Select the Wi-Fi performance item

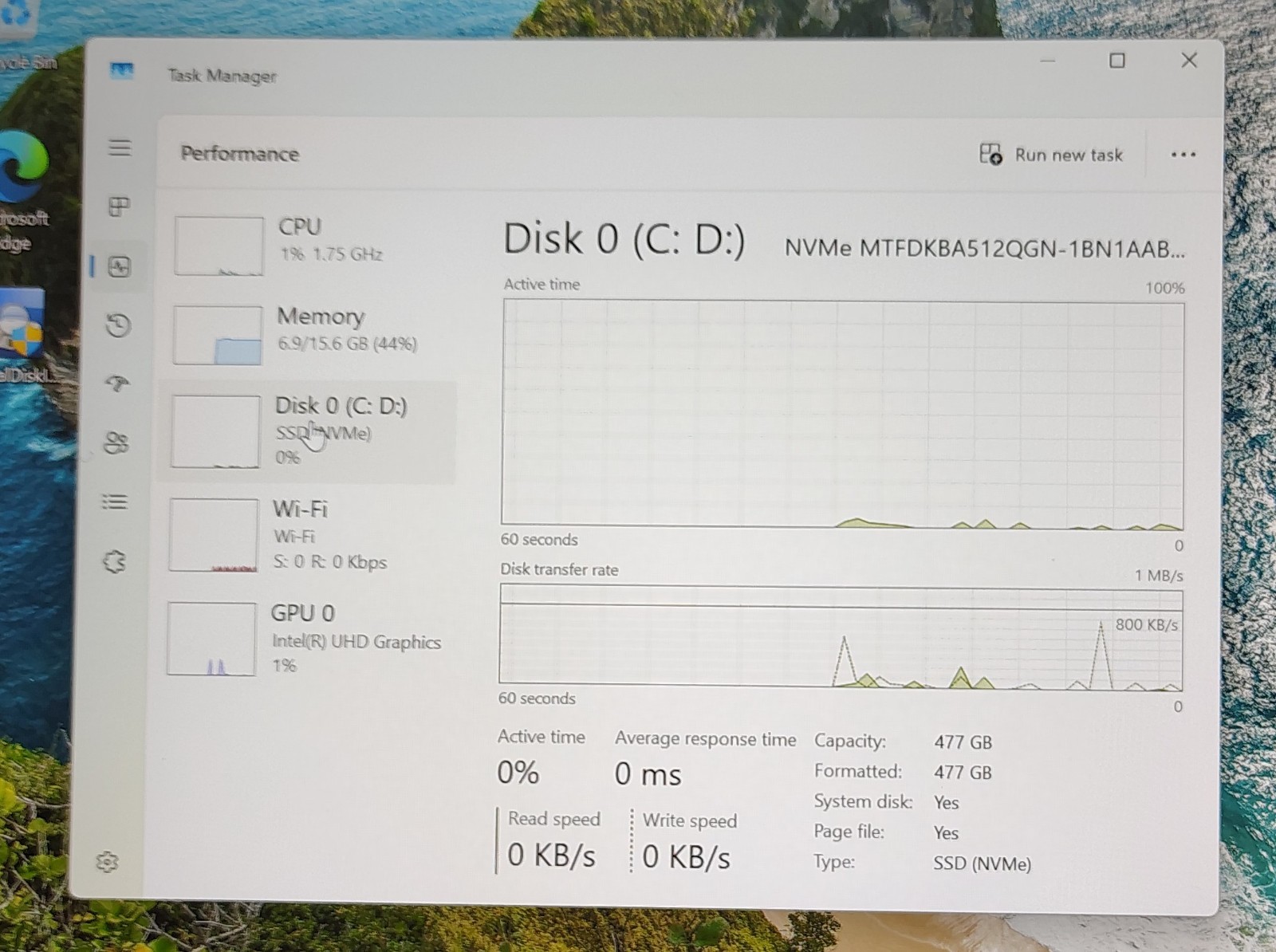click(x=308, y=534)
